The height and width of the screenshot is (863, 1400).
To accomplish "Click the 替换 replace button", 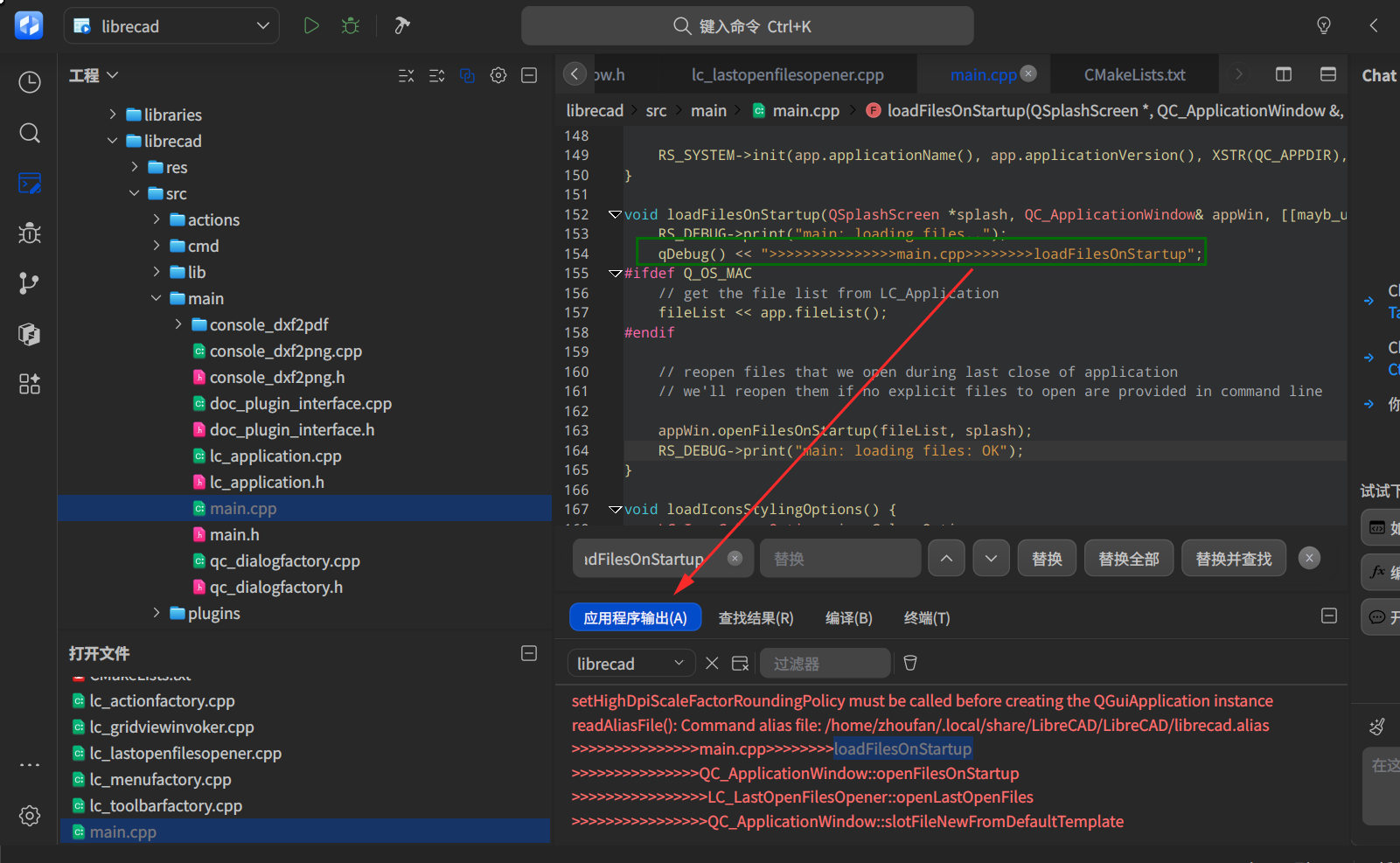I will pyautogui.click(x=1047, y=559).
